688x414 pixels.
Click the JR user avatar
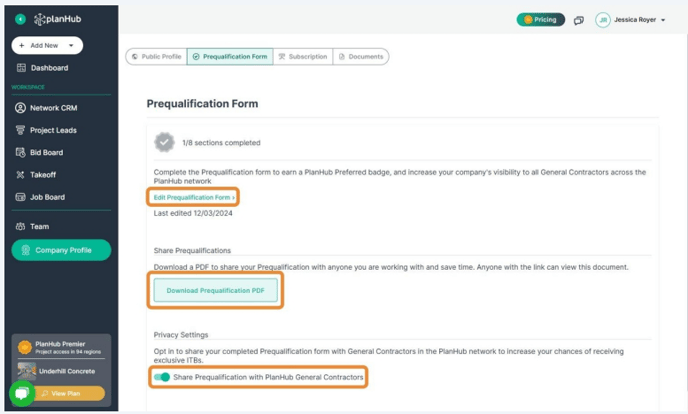coord(602,20)
